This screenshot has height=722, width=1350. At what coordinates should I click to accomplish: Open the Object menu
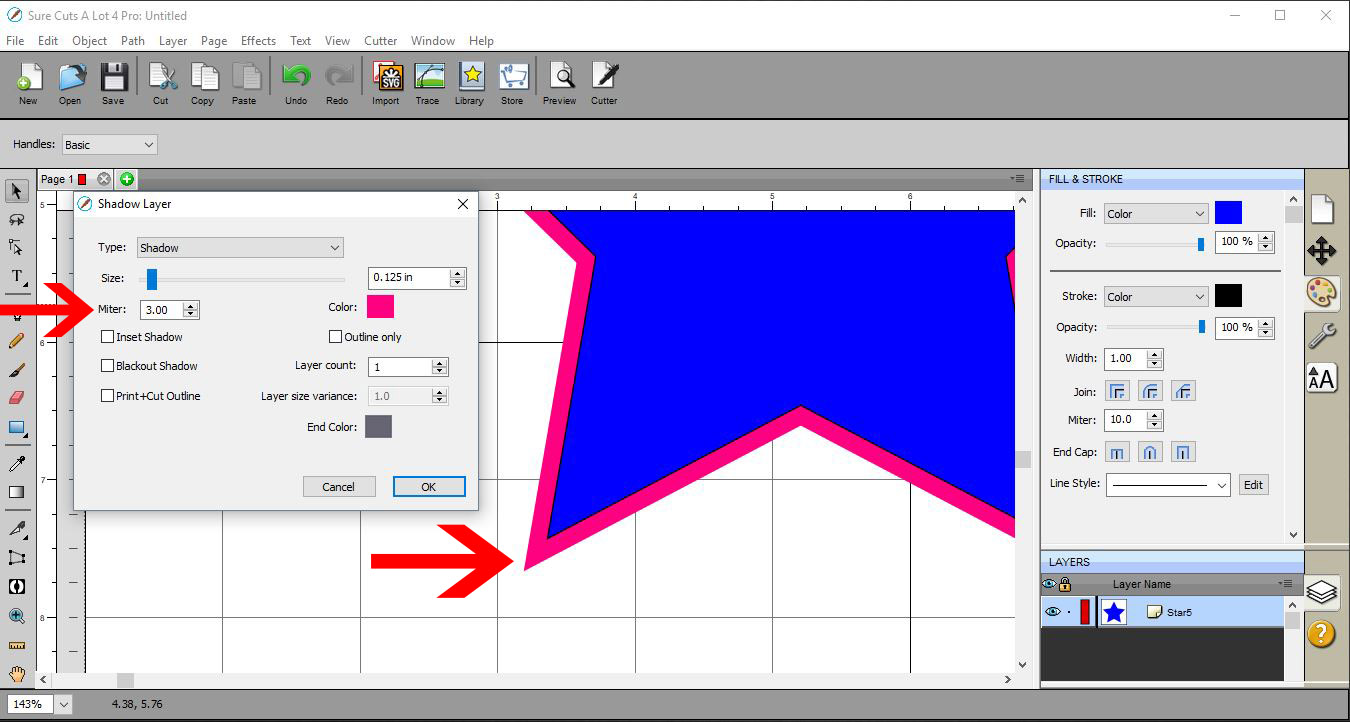89,41
